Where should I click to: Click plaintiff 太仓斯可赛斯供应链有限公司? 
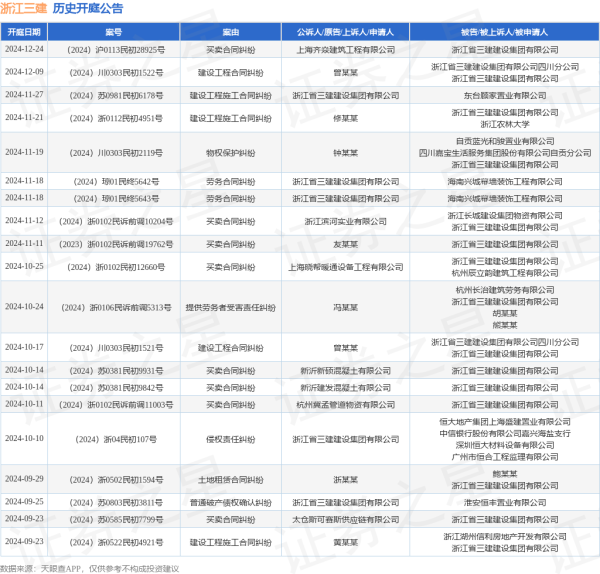(346, 520)
